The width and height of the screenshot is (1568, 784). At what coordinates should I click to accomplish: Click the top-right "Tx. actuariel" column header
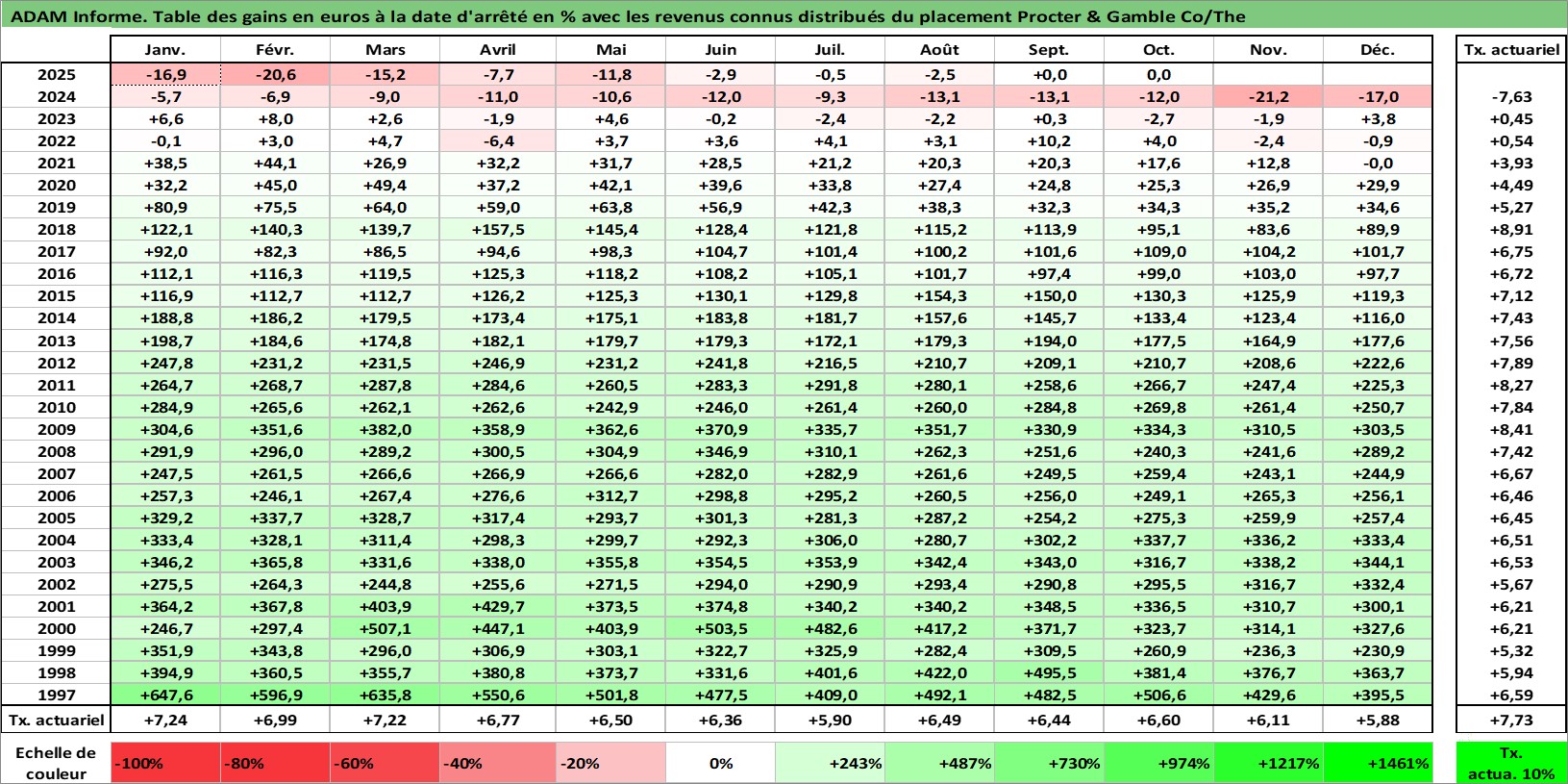(1511, 50)
